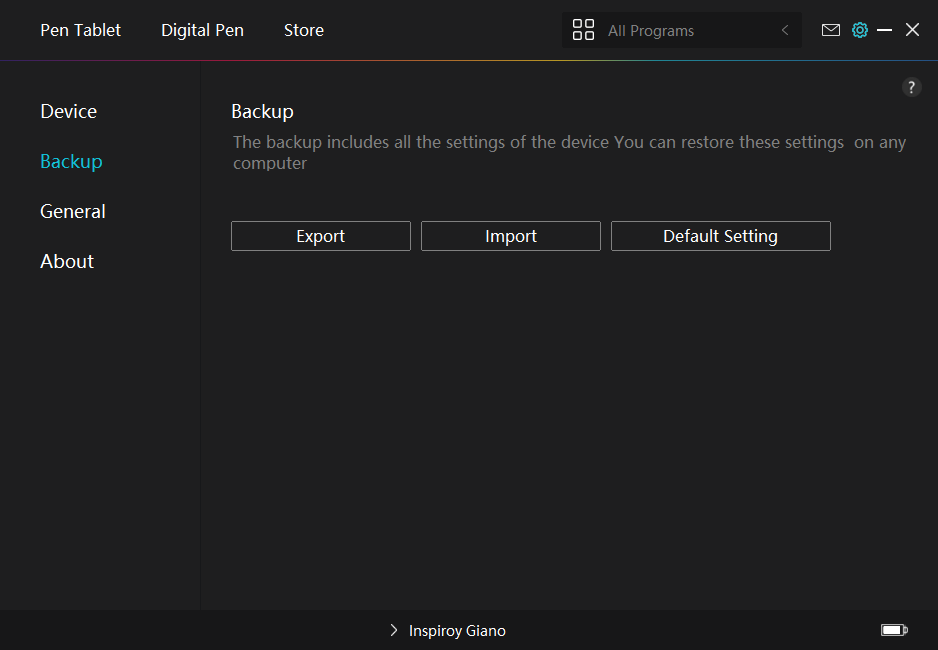Viewport: 938px width, 650px height.
Task: Collapse the program list with left chevron
Action: pos(785,31)
